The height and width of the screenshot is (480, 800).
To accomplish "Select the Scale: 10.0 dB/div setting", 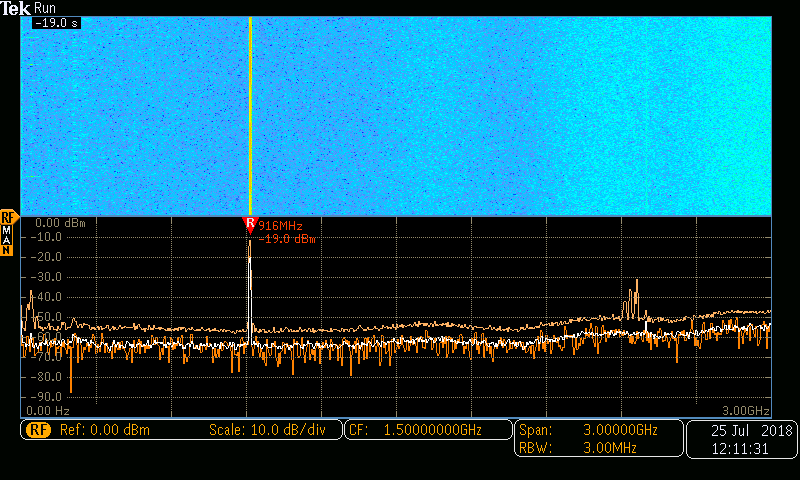I will pyautogui.click(x=267, y=430).
